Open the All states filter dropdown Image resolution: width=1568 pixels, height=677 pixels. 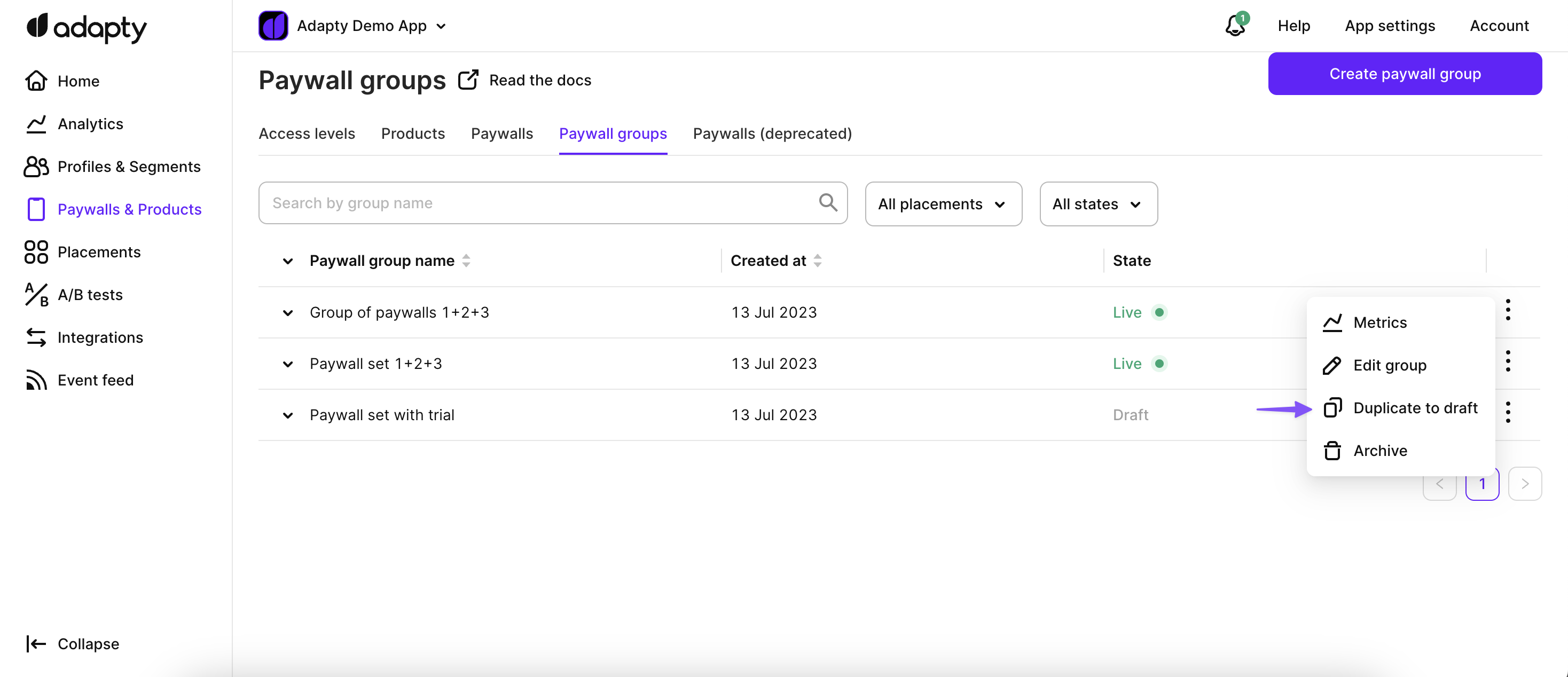1097,204
